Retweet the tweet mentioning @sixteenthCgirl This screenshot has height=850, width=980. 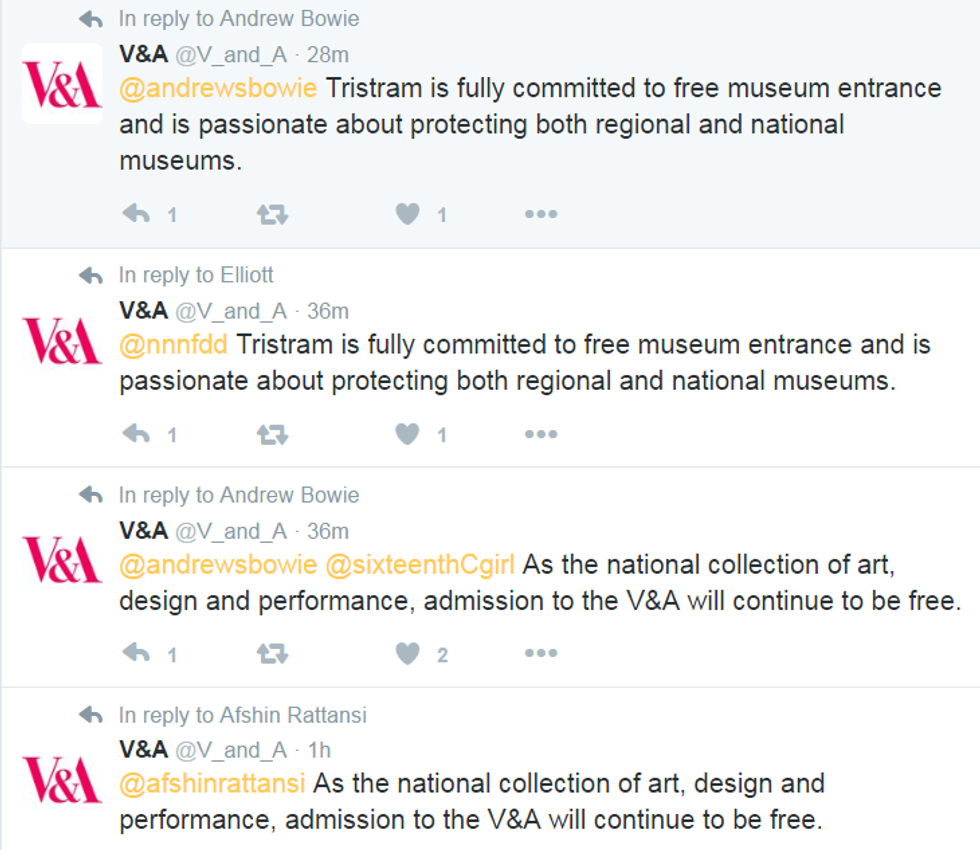click(272, 654)
